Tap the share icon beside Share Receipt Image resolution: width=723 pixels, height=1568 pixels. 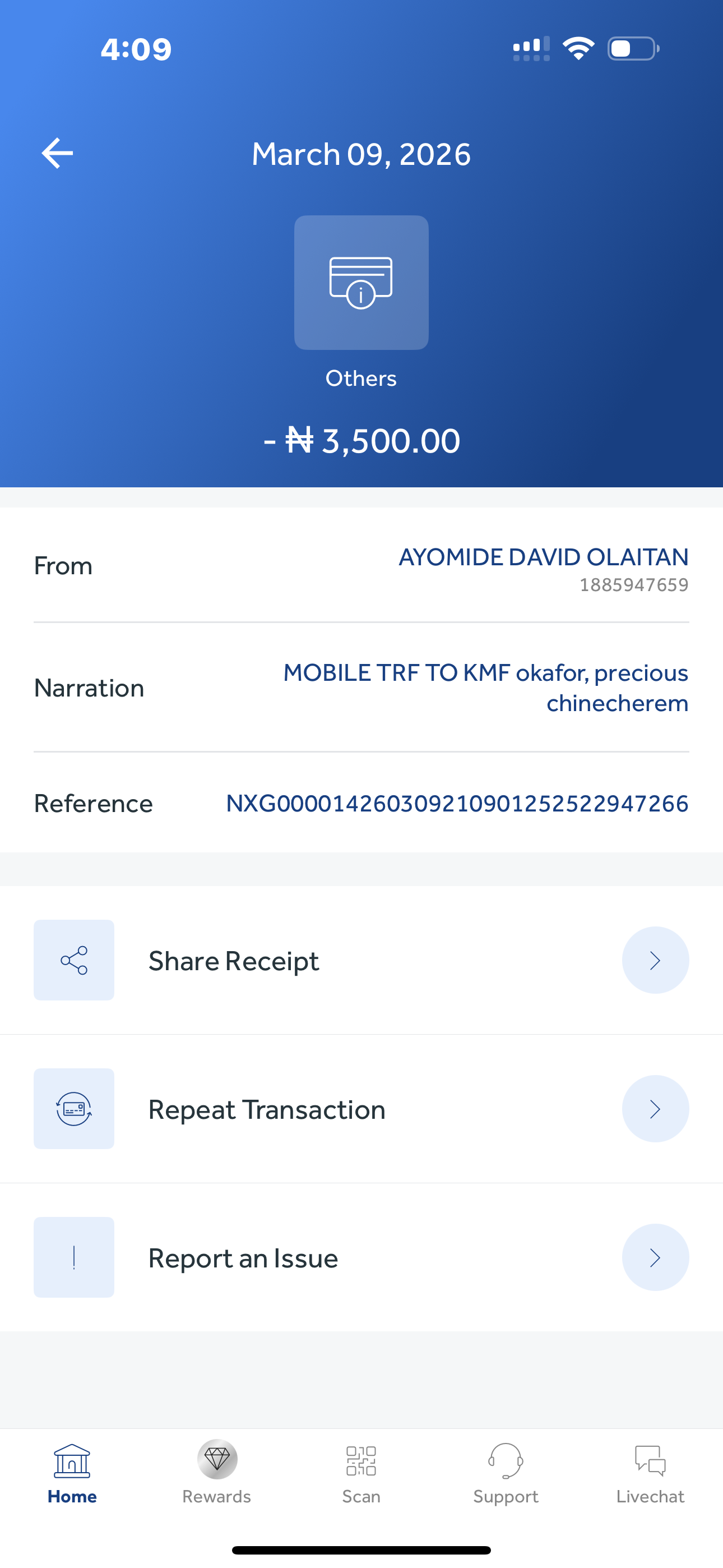(73, 960)
